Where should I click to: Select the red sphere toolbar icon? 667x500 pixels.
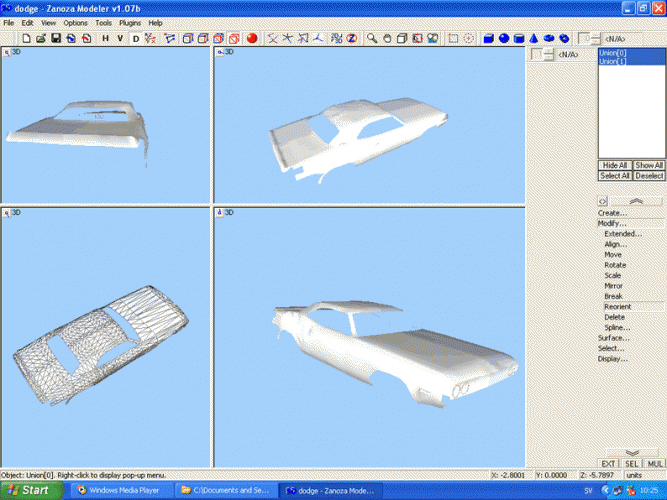252,38
